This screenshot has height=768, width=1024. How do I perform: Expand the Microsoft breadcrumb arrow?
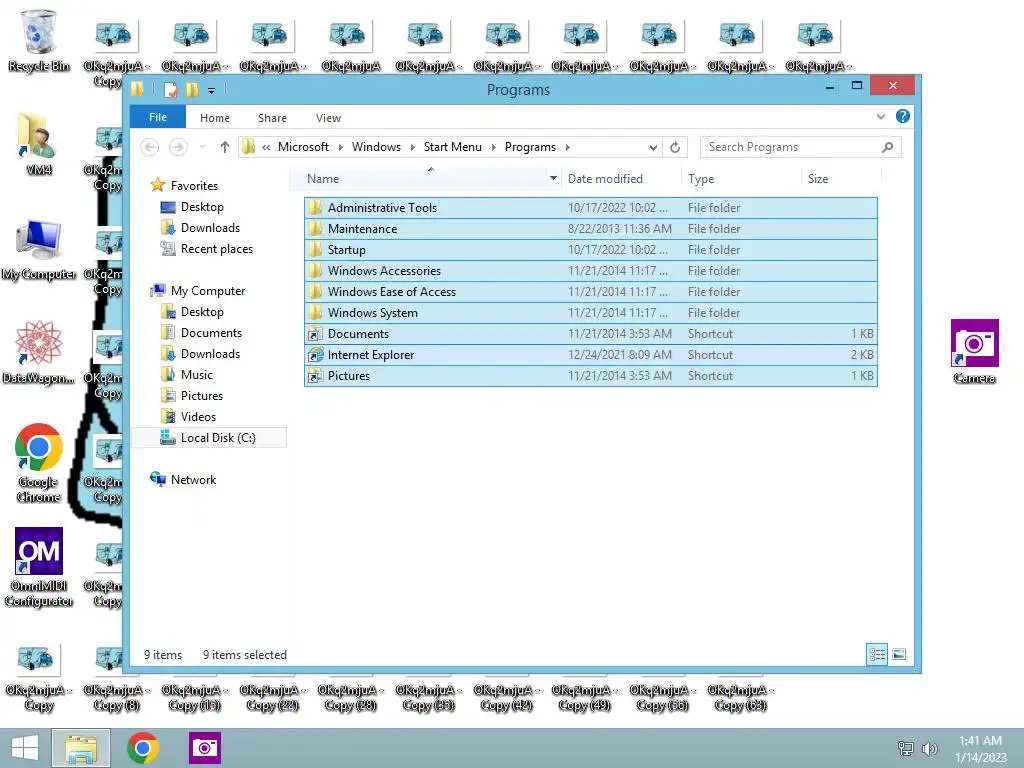click(340, 148)
